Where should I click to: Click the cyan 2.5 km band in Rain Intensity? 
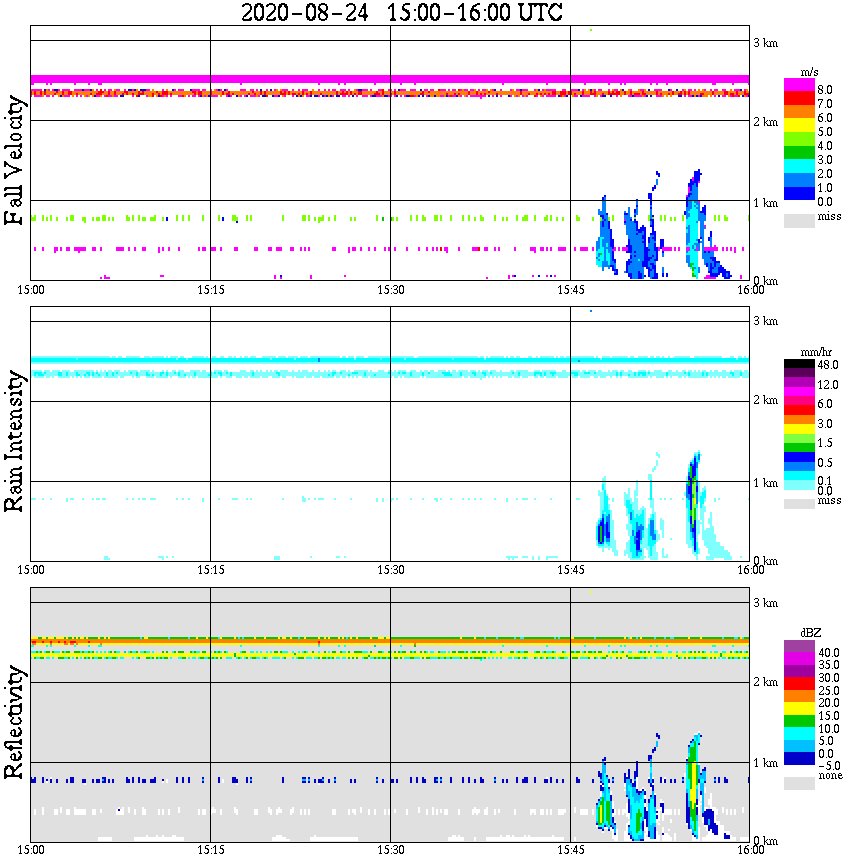coord(390,360)
